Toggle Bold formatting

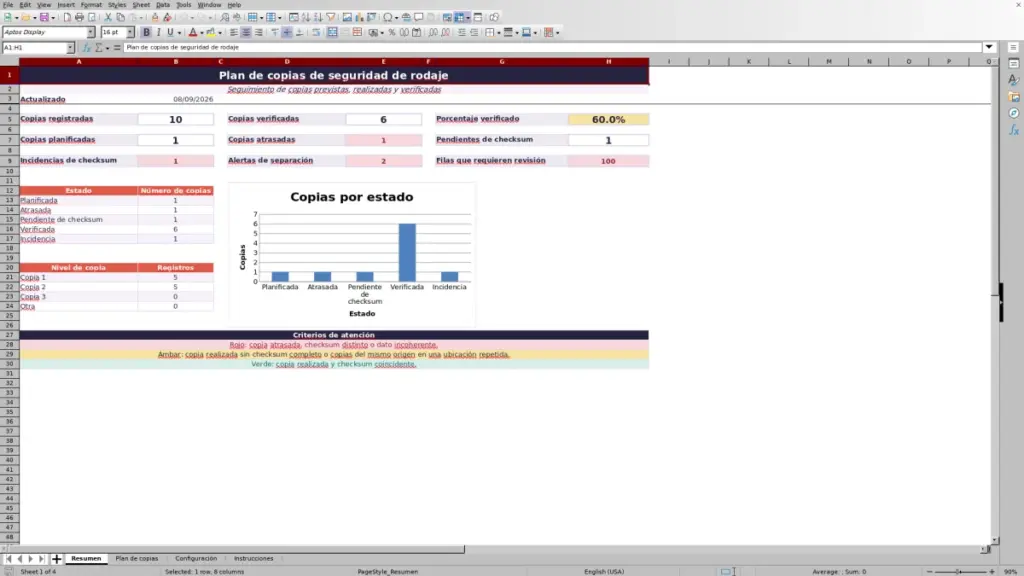click(146, 32)
